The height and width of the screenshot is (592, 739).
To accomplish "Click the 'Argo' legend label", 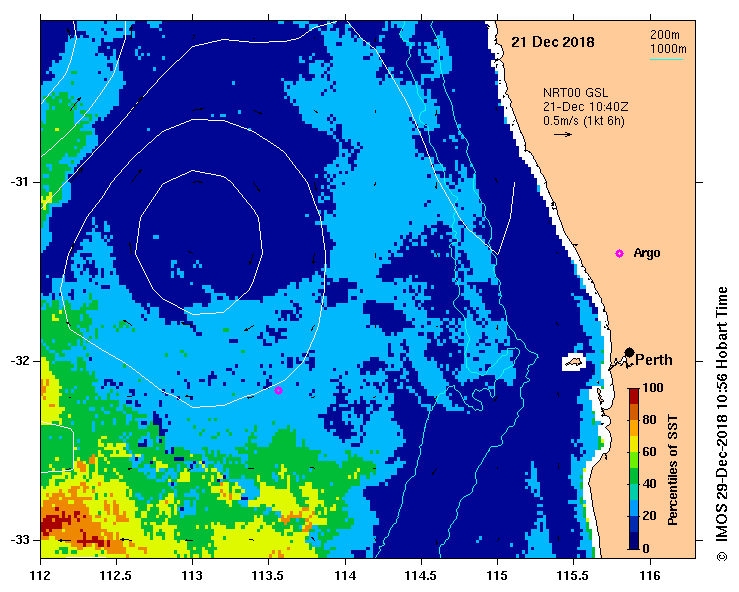I will 647,253.
